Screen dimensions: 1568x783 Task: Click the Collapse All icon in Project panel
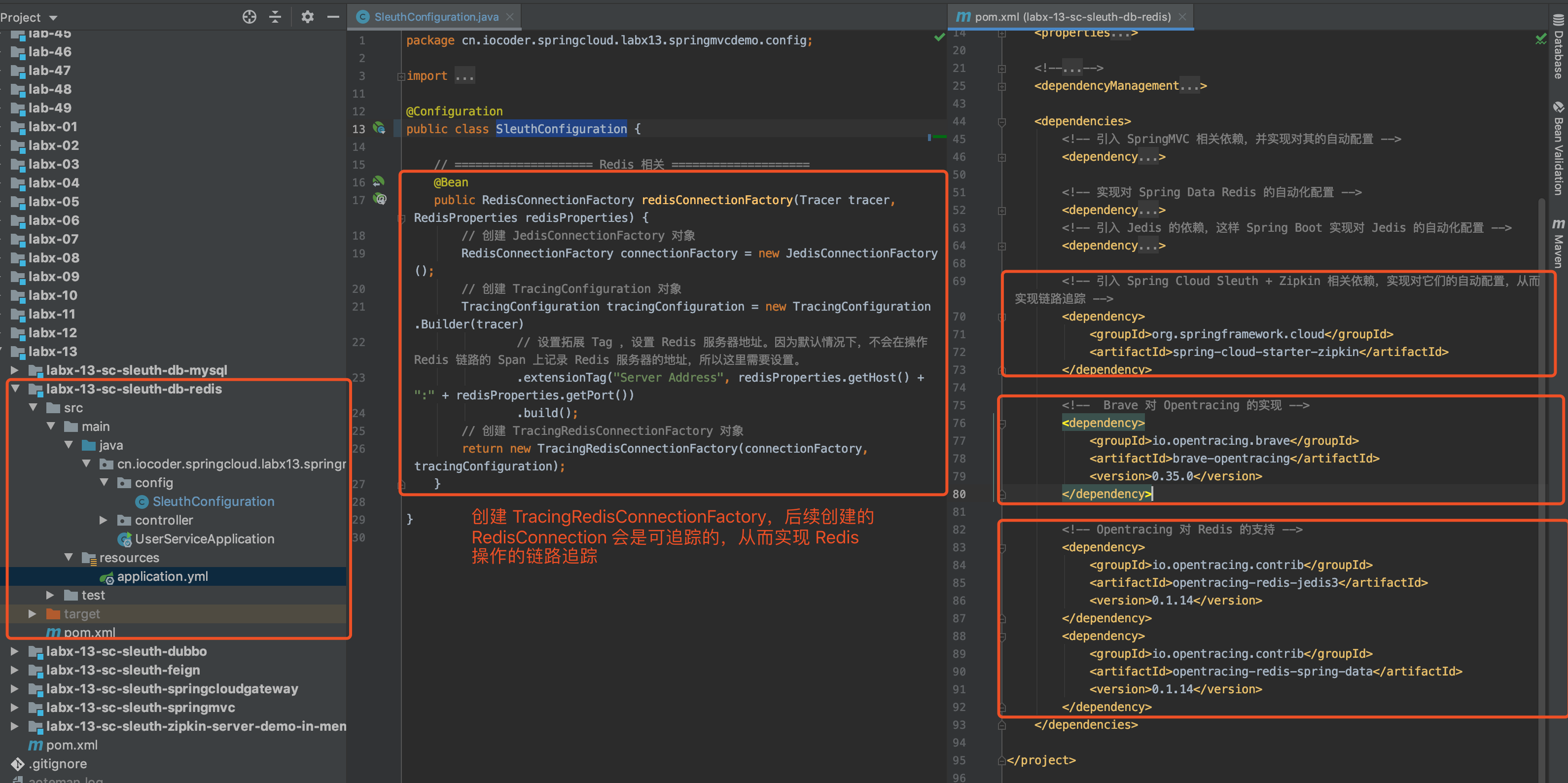click(x=275, y=16)
